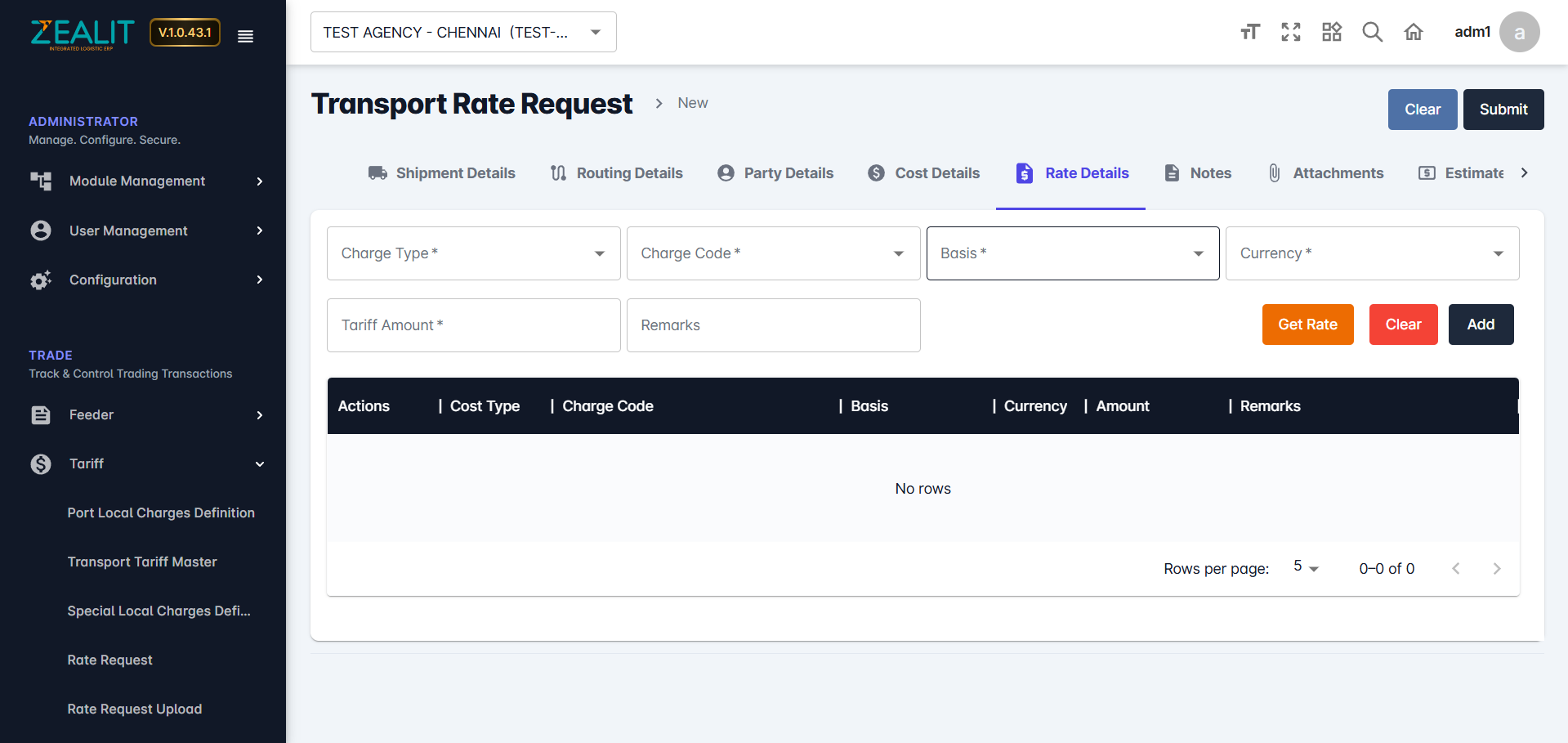Click the search magnifier icon
Image resolution: width=1568 pixels, height=743 pixels.
1372,32
